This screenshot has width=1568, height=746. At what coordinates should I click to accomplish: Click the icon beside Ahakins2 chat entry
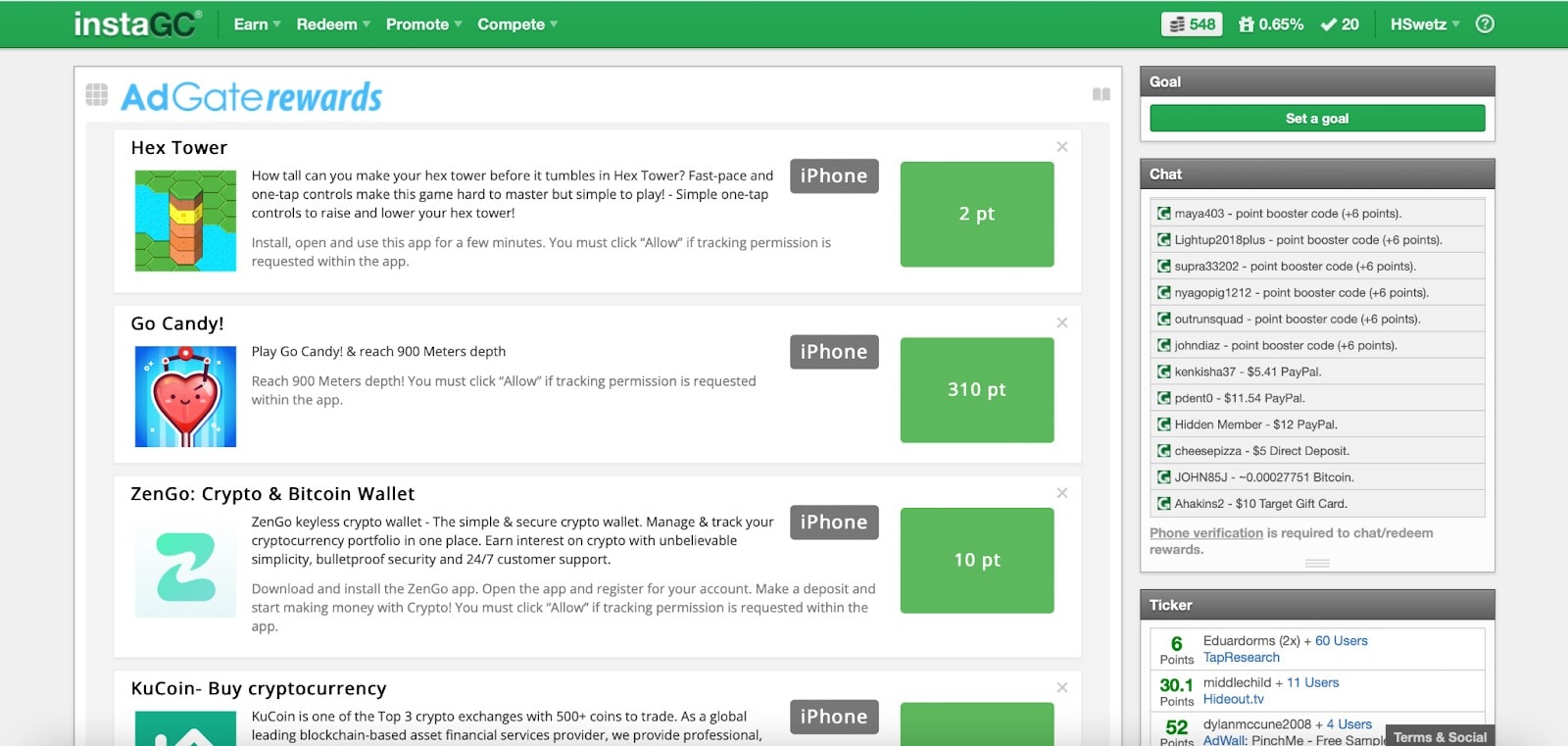click(1164, 505)
